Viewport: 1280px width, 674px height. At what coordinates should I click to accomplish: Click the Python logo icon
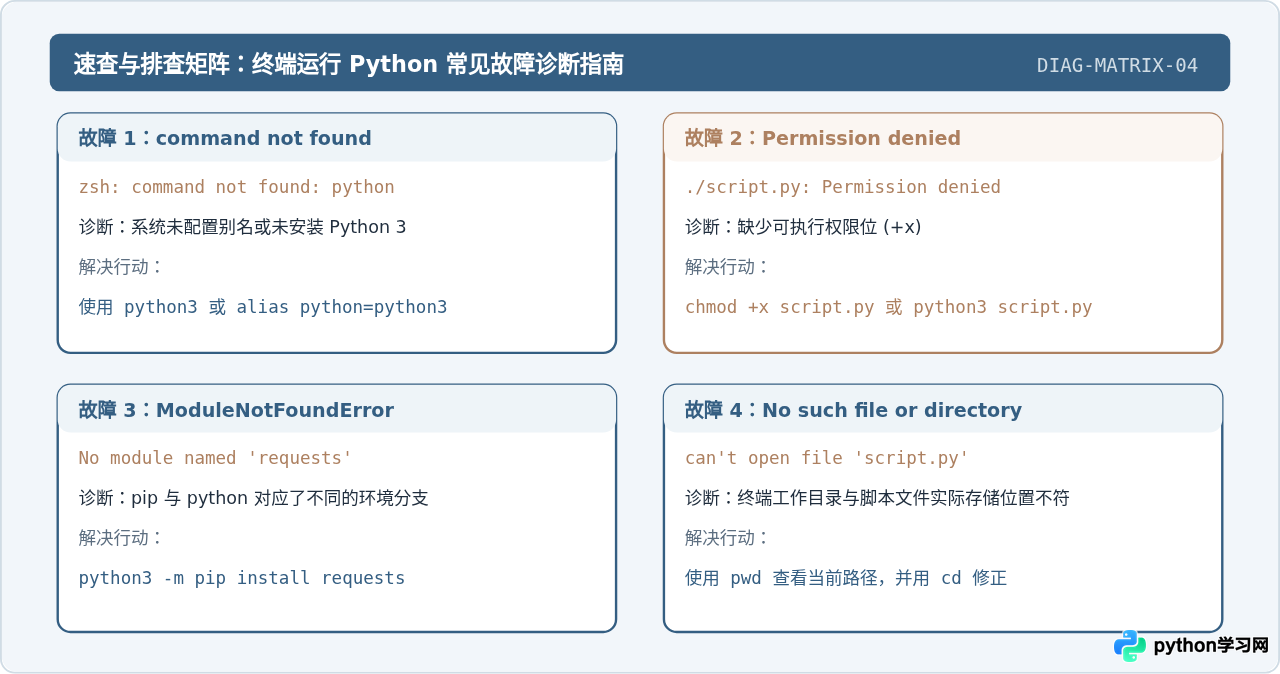(x=1130, y=646)
